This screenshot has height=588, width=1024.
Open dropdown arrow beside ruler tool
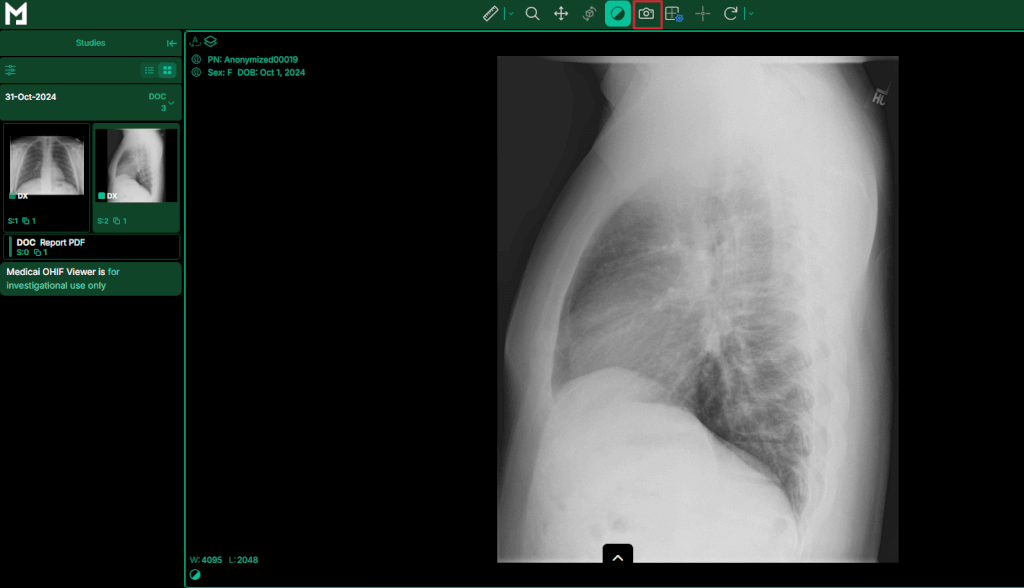coord(509,14)
